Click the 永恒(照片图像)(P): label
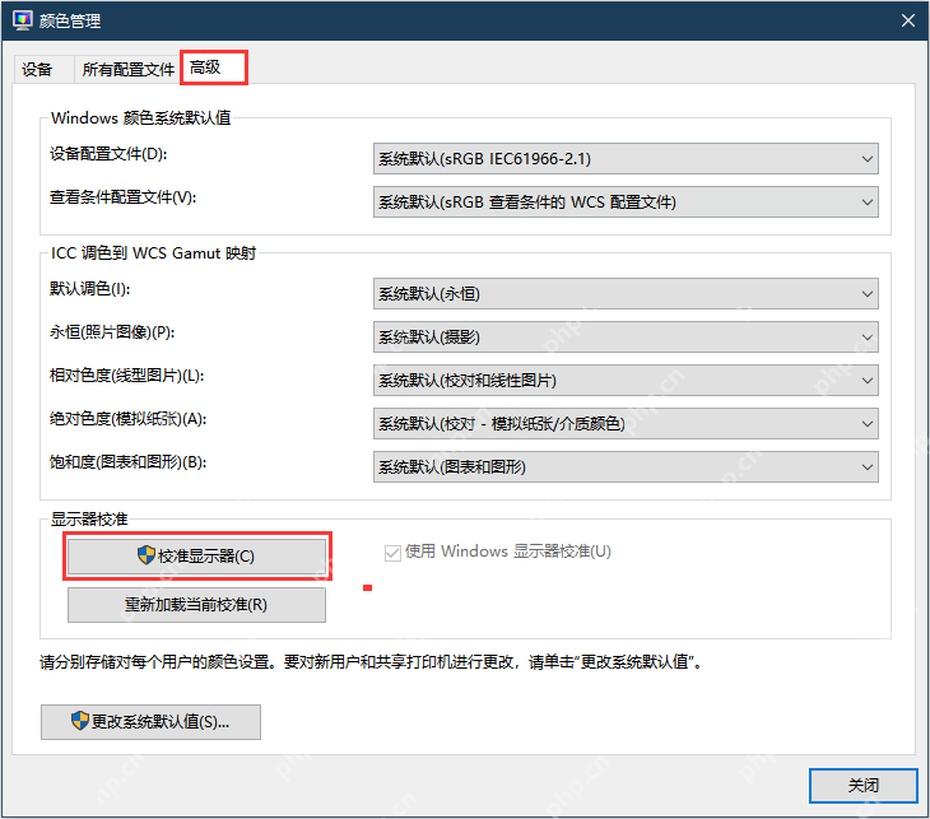Viewport: 930px width, 819px height. [112, 332]
